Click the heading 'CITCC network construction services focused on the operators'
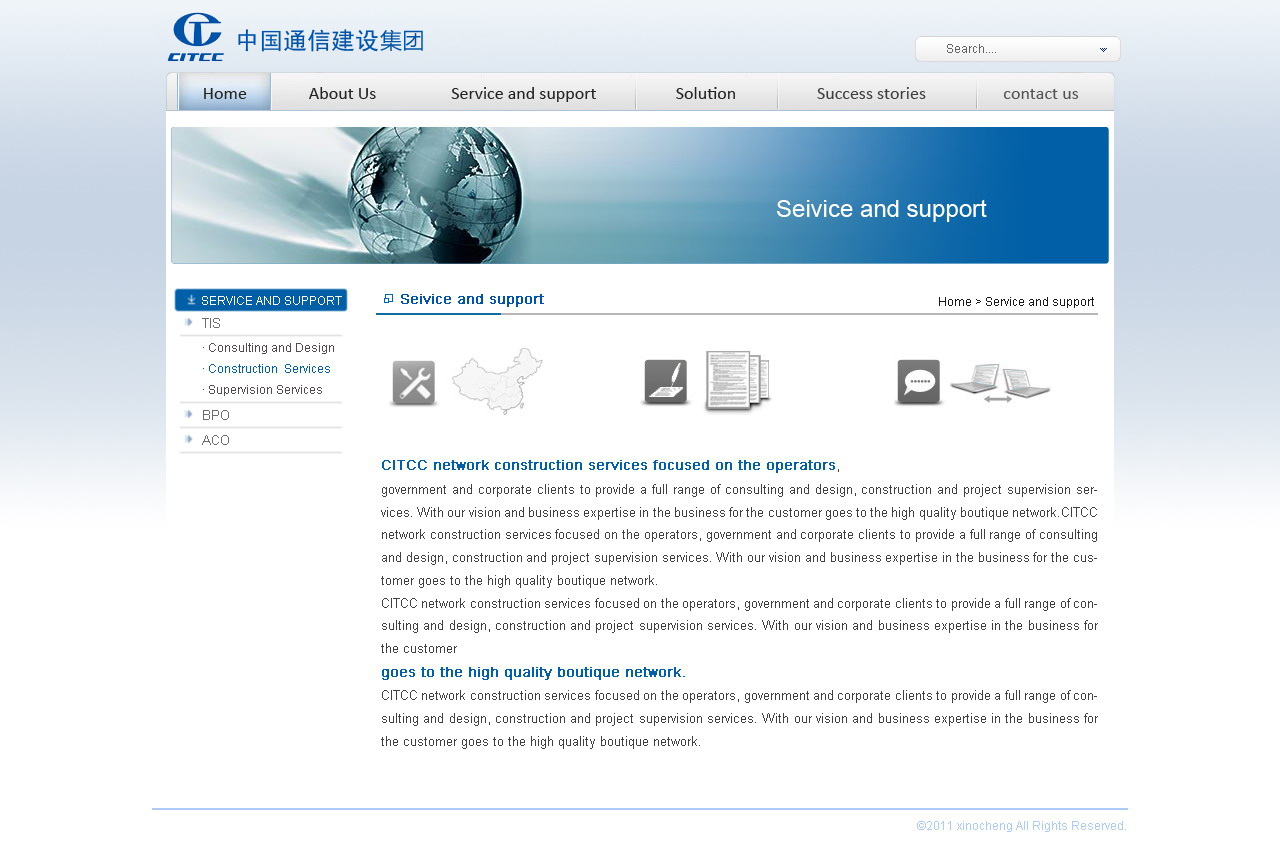 [x=609, y=465]
